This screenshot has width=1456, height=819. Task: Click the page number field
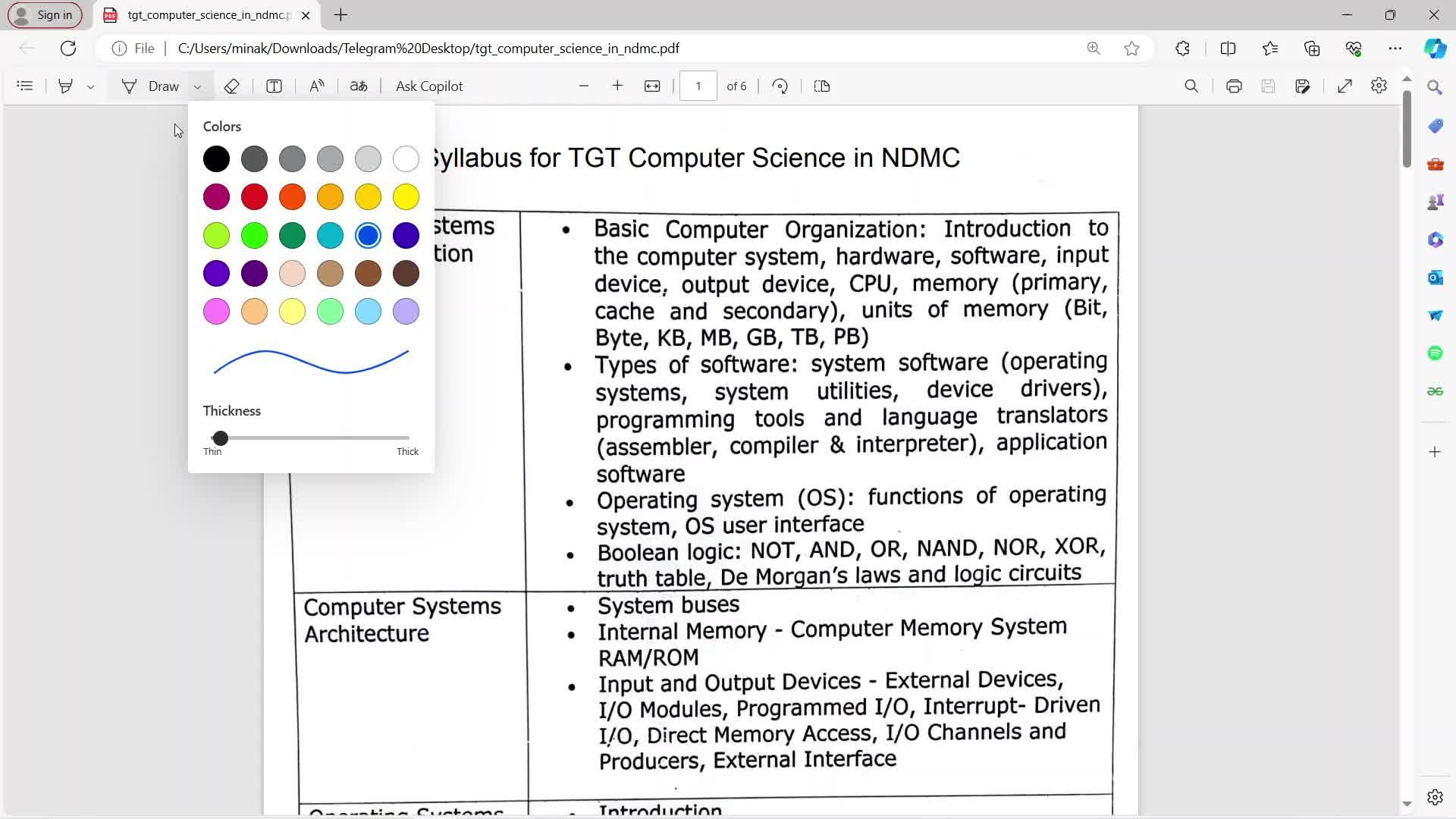tap(698, 86)
